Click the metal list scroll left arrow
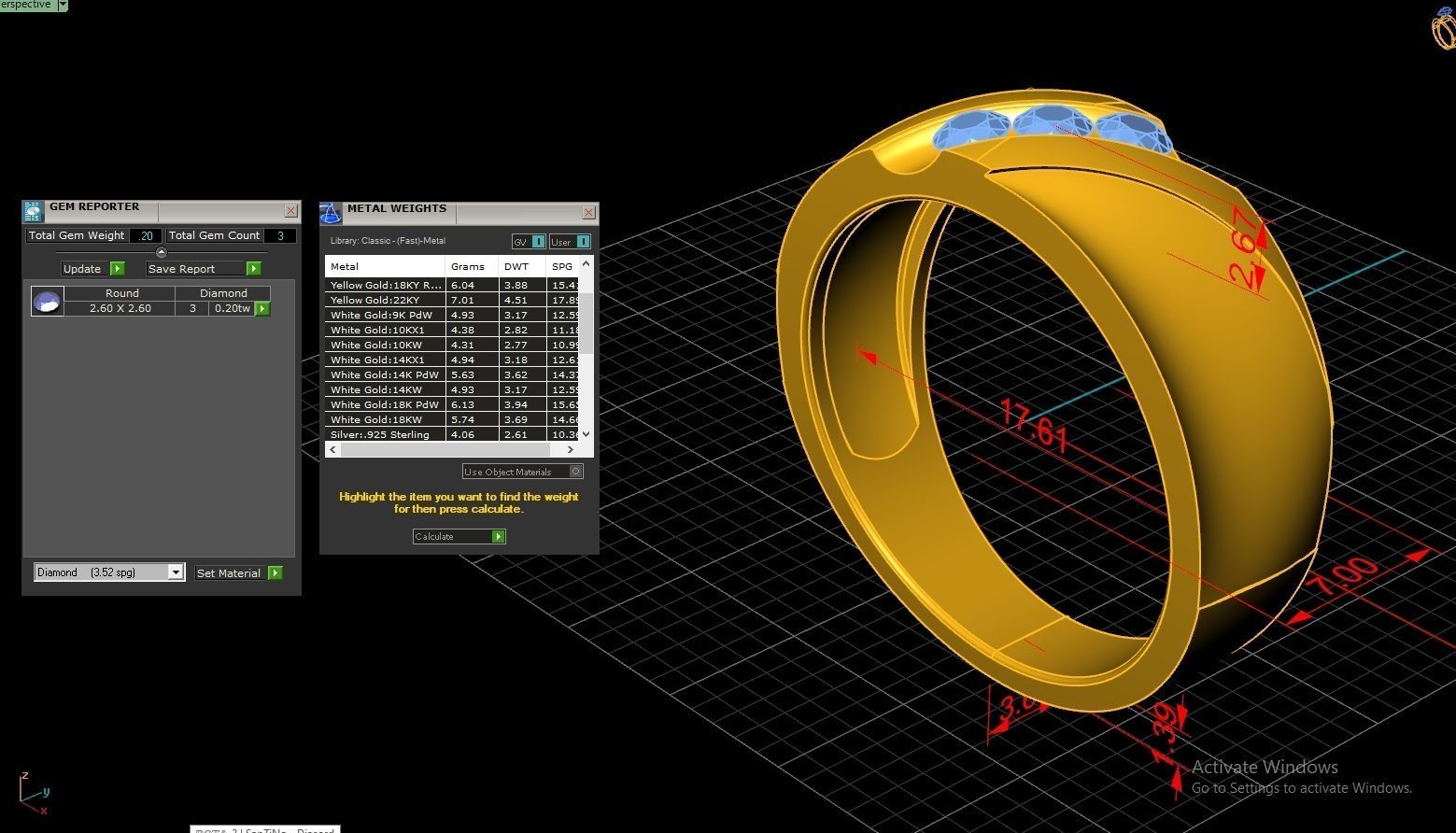 point(333,449)
